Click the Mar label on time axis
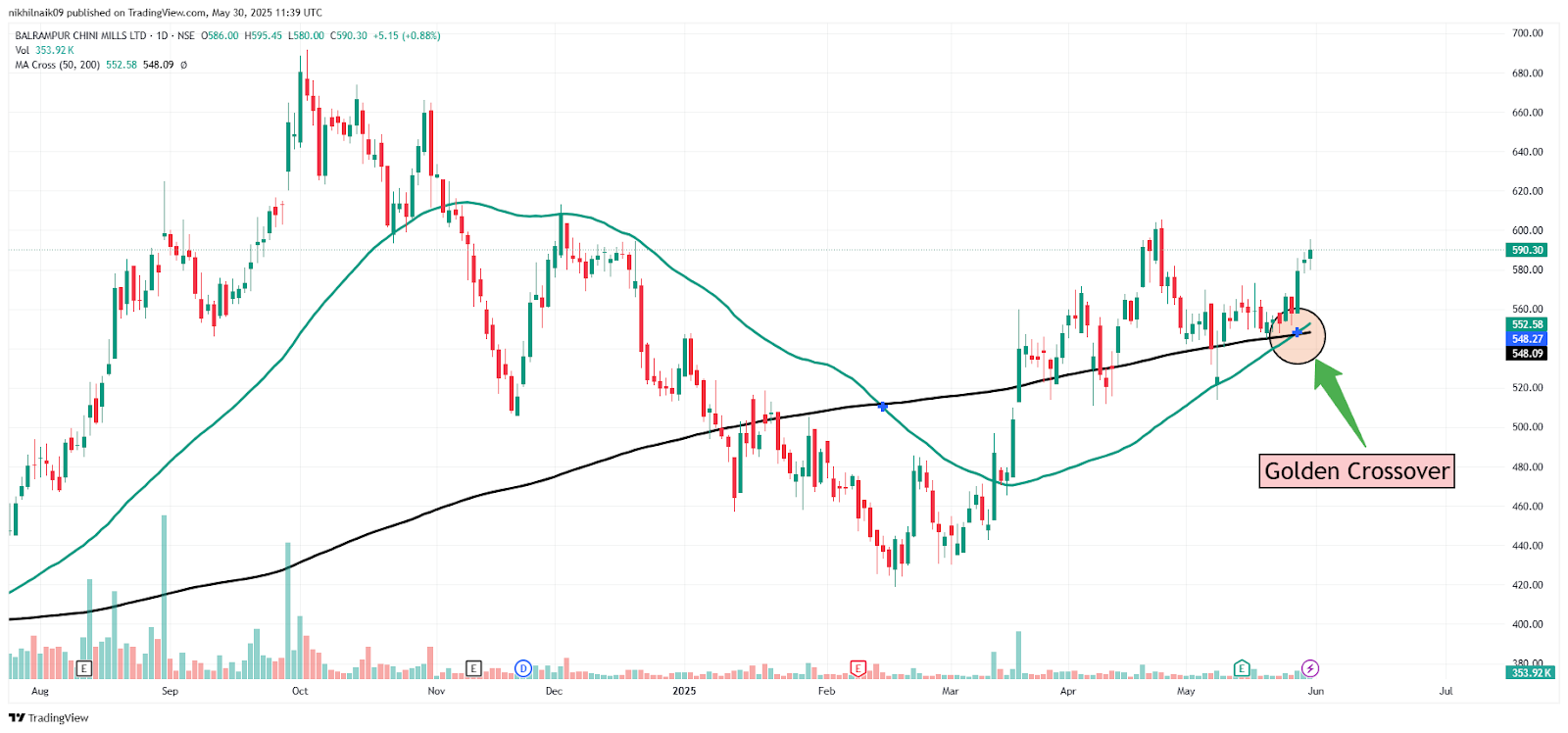This screenshot has height=733, width=1568. (950, 691)
